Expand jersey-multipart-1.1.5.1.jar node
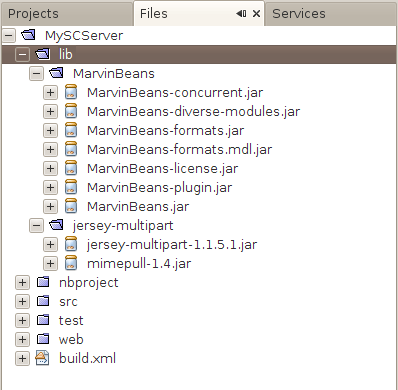Viewport: 398px width, 390px height. (50, 245)
